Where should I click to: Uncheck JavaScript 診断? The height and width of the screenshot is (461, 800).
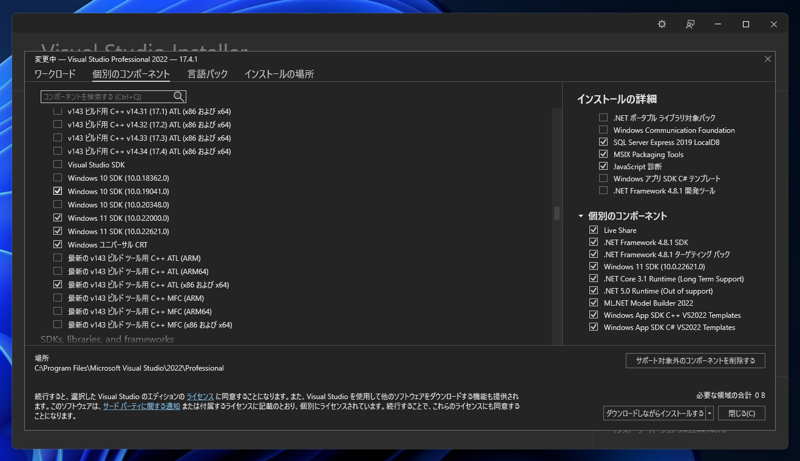[x=603, y=166]
